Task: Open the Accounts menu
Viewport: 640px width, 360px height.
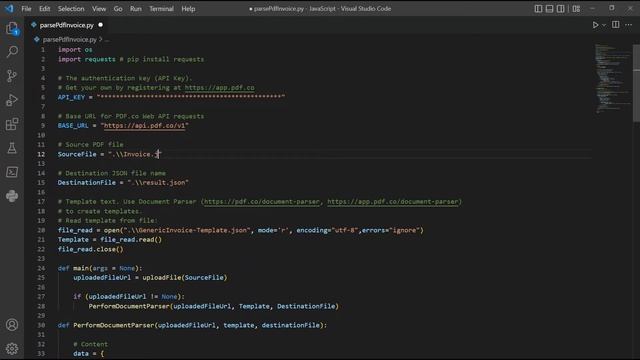Action: (12, 324)
